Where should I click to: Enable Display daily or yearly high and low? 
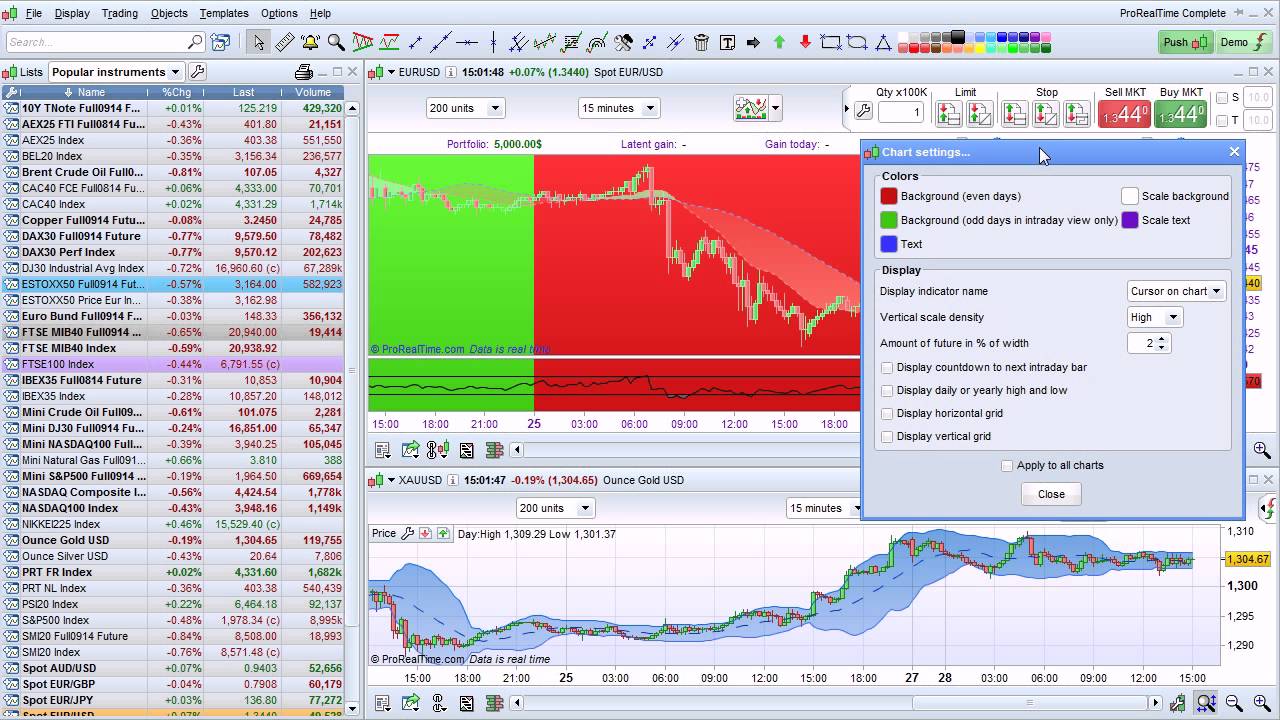[887, 391]
